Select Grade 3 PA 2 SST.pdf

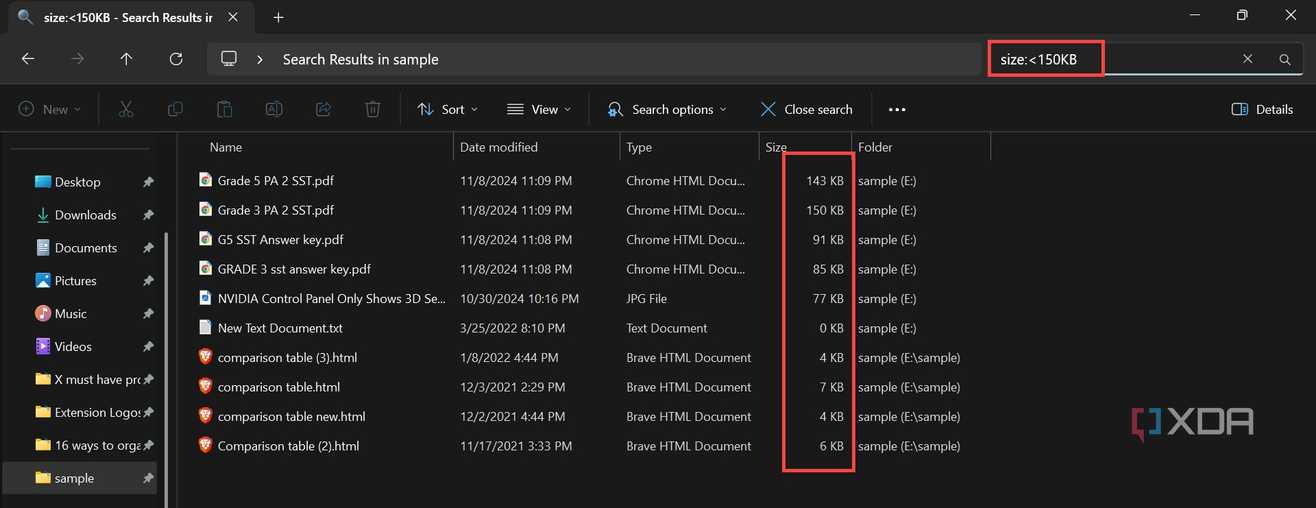coord(276,210)
